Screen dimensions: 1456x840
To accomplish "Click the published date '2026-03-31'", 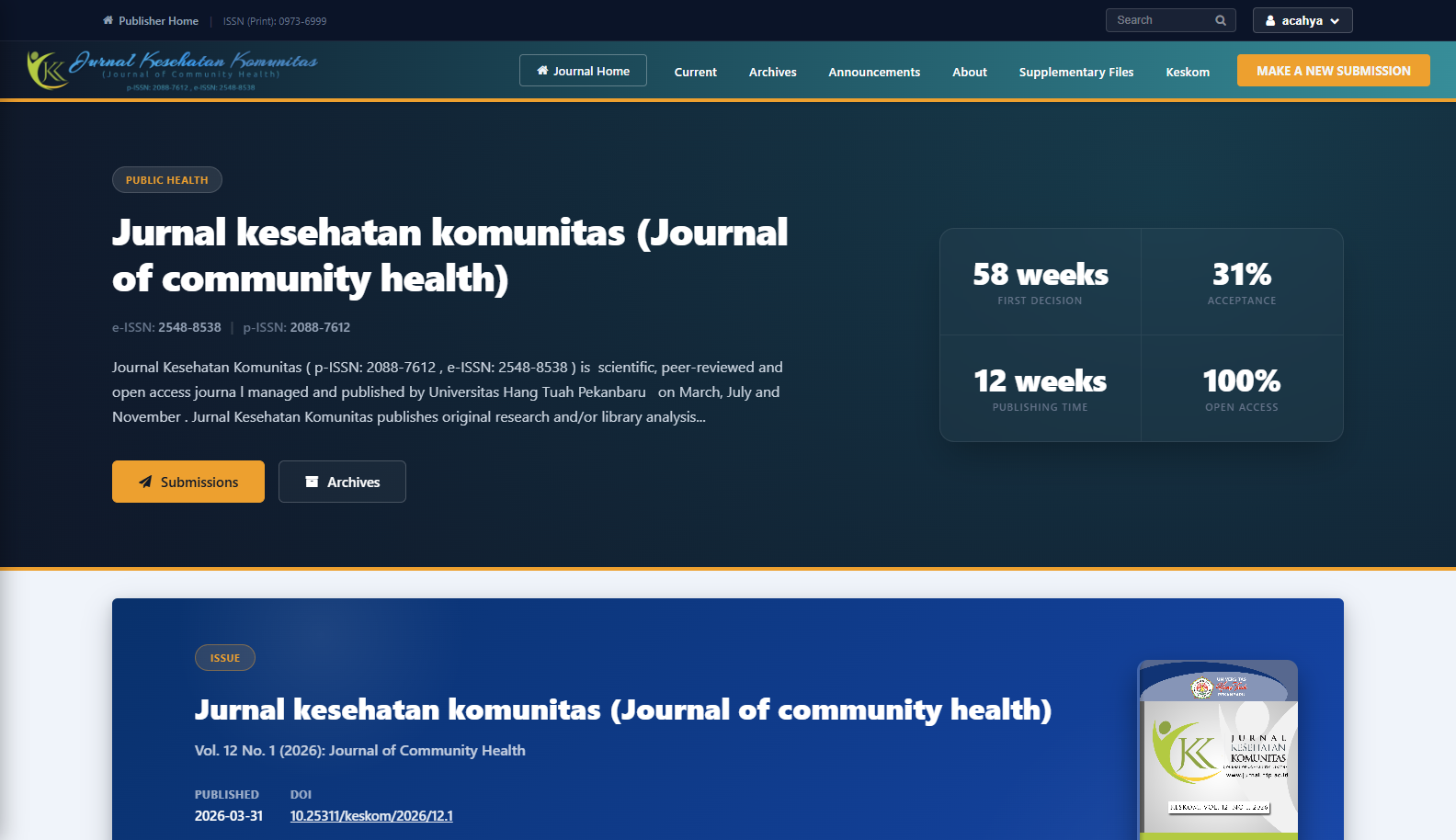I will (x=229, y=815).
